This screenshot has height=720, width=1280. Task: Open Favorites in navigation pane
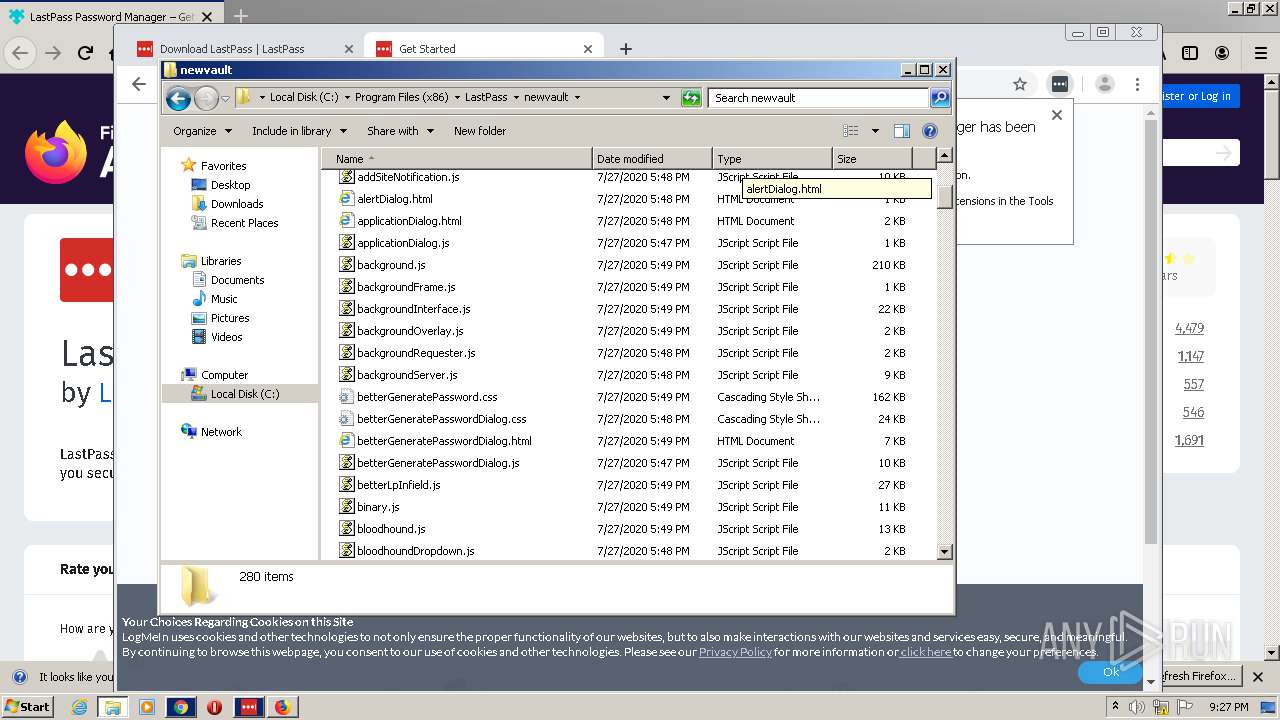pyautogui.click(x=223, y=166)
